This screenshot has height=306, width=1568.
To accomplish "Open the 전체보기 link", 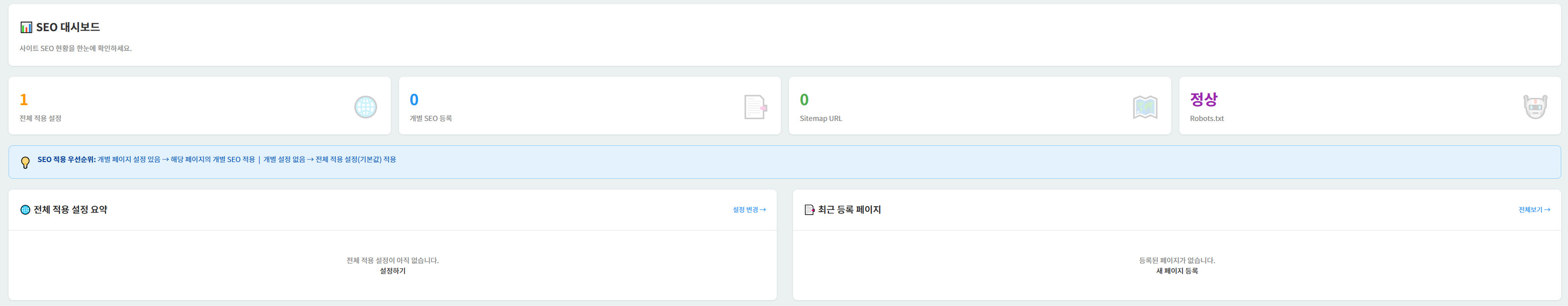I will click(x=1533, y=210).
